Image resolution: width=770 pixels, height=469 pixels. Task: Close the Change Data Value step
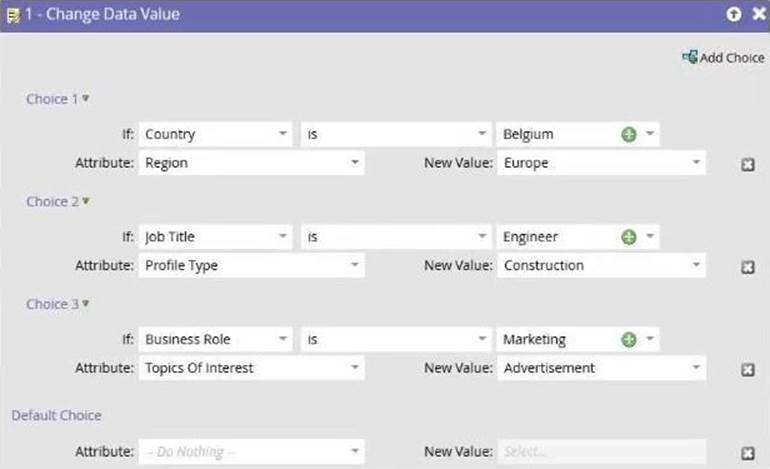[755, 14]
